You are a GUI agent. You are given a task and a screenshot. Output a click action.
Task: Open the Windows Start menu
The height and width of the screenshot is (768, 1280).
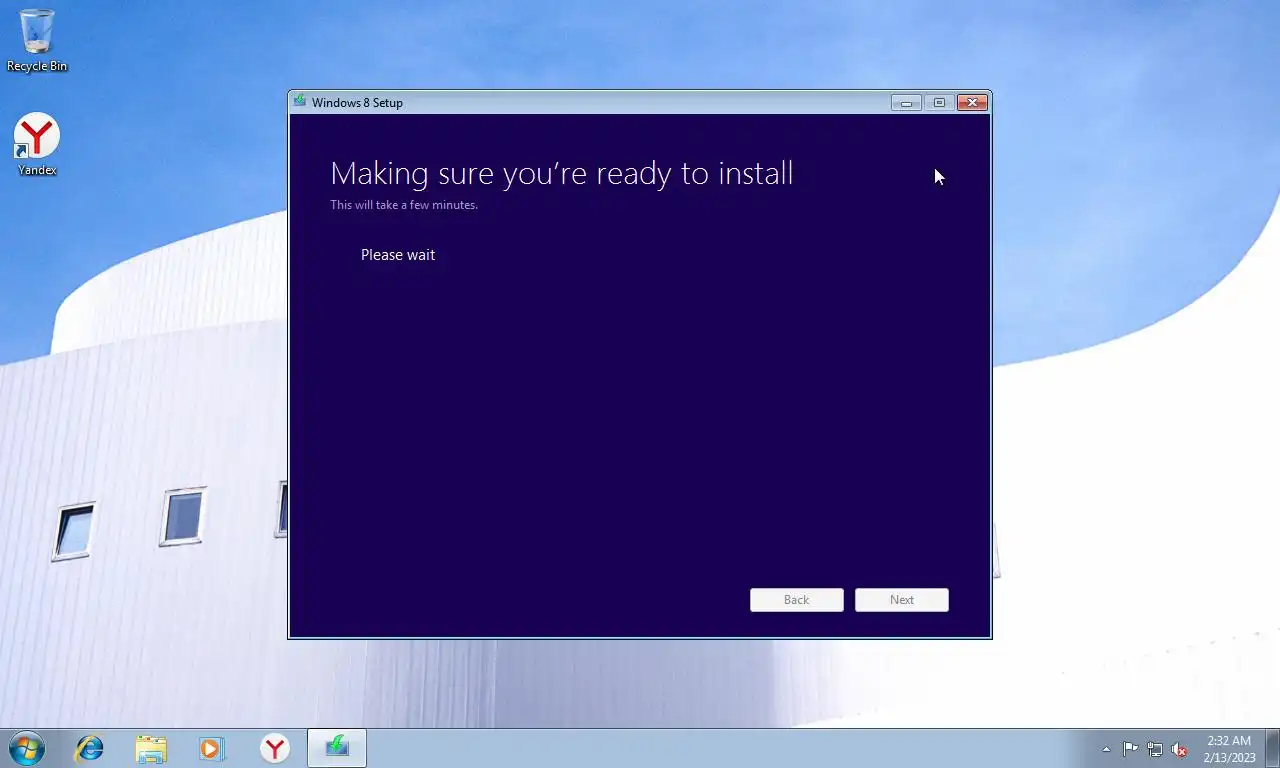tap(26, 748)
